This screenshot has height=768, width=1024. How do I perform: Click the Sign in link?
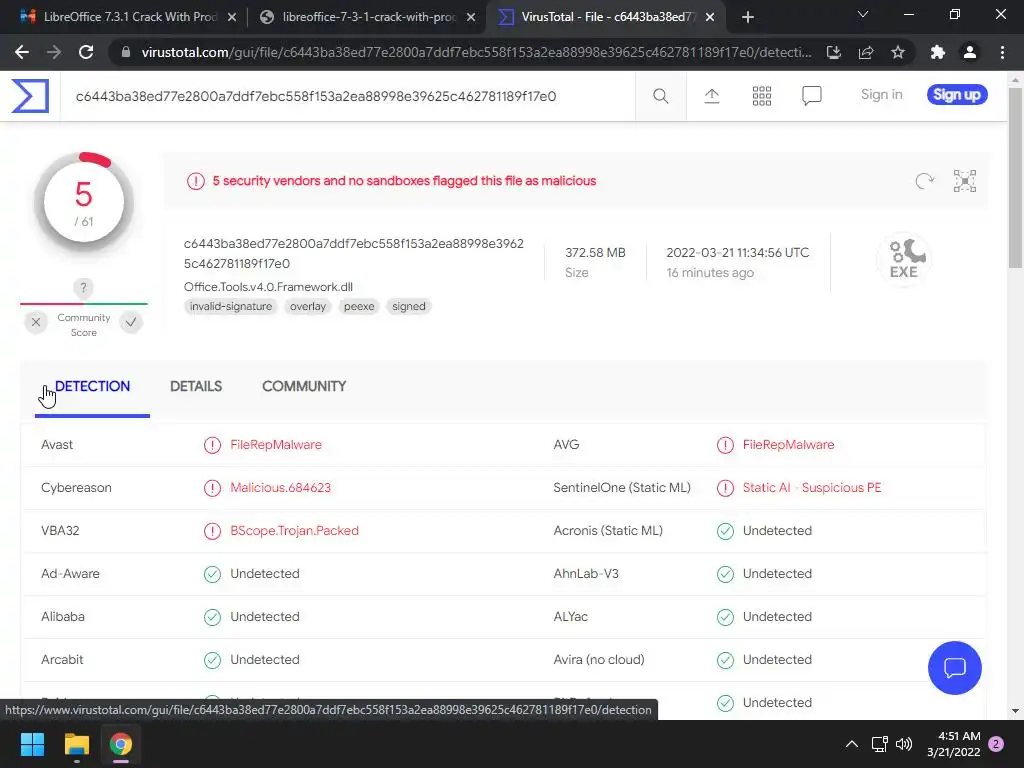(881, 95)
